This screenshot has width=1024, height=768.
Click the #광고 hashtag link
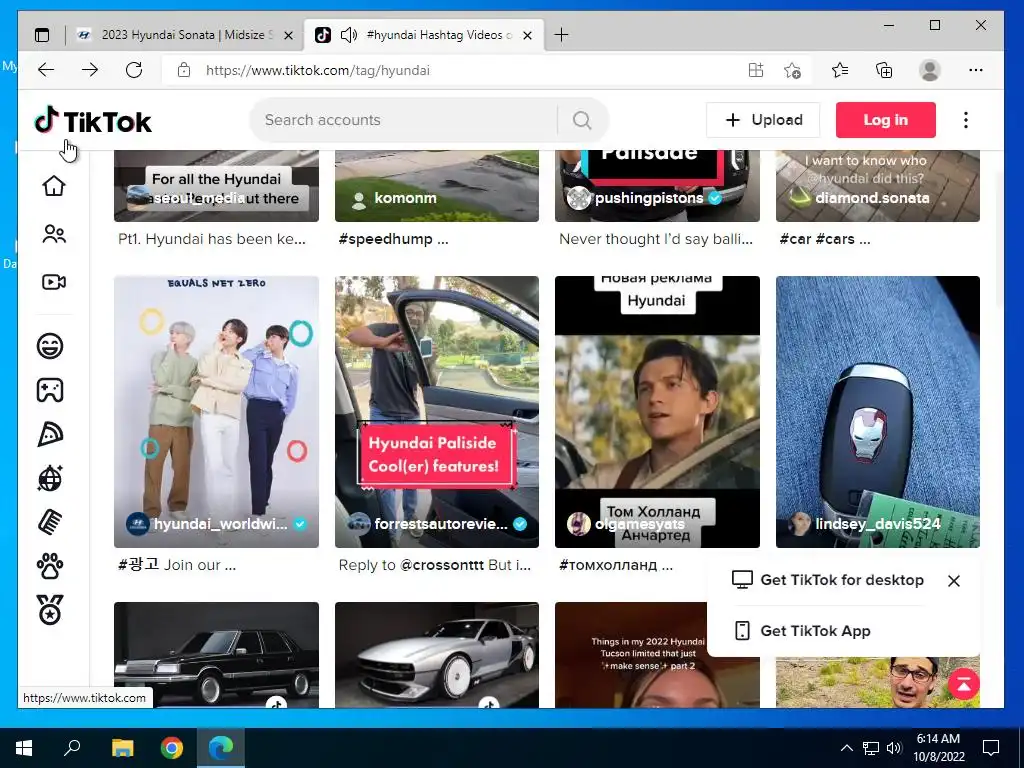(138, 565)
